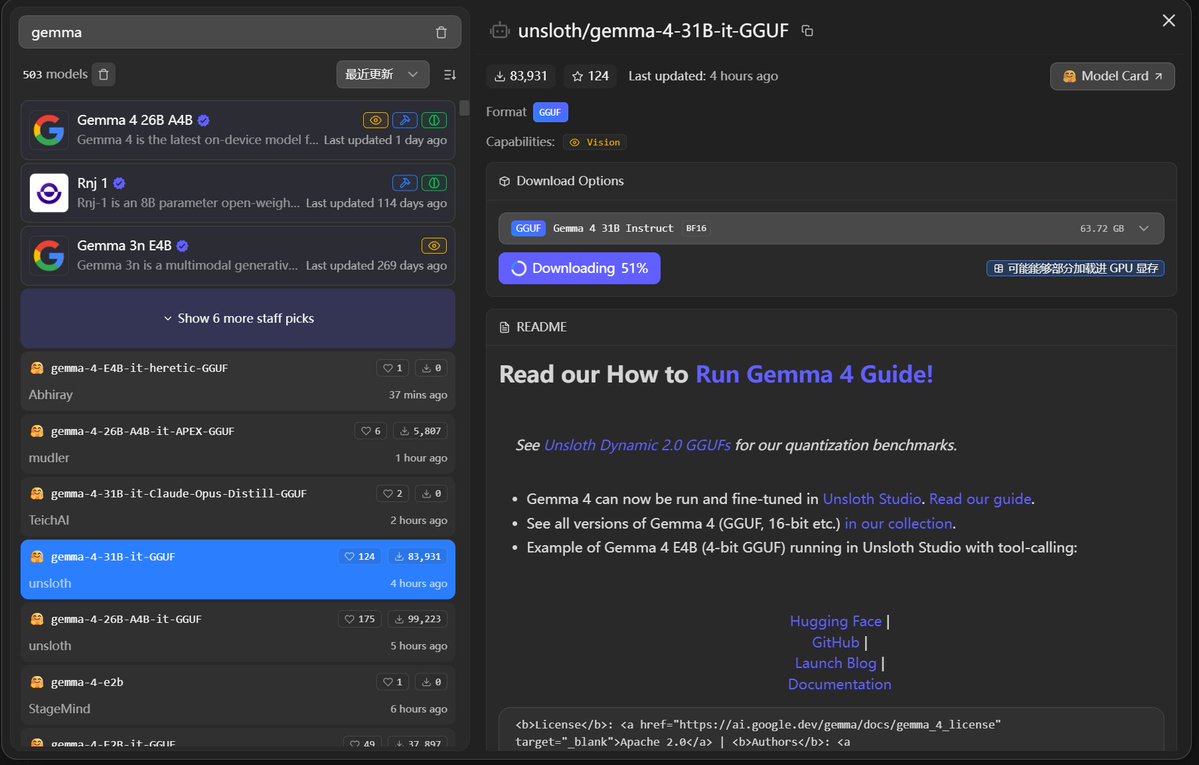Click downloads badge 5,807 on APEX-GGUF row
1199x765 pixels.
tap(421, 431)
